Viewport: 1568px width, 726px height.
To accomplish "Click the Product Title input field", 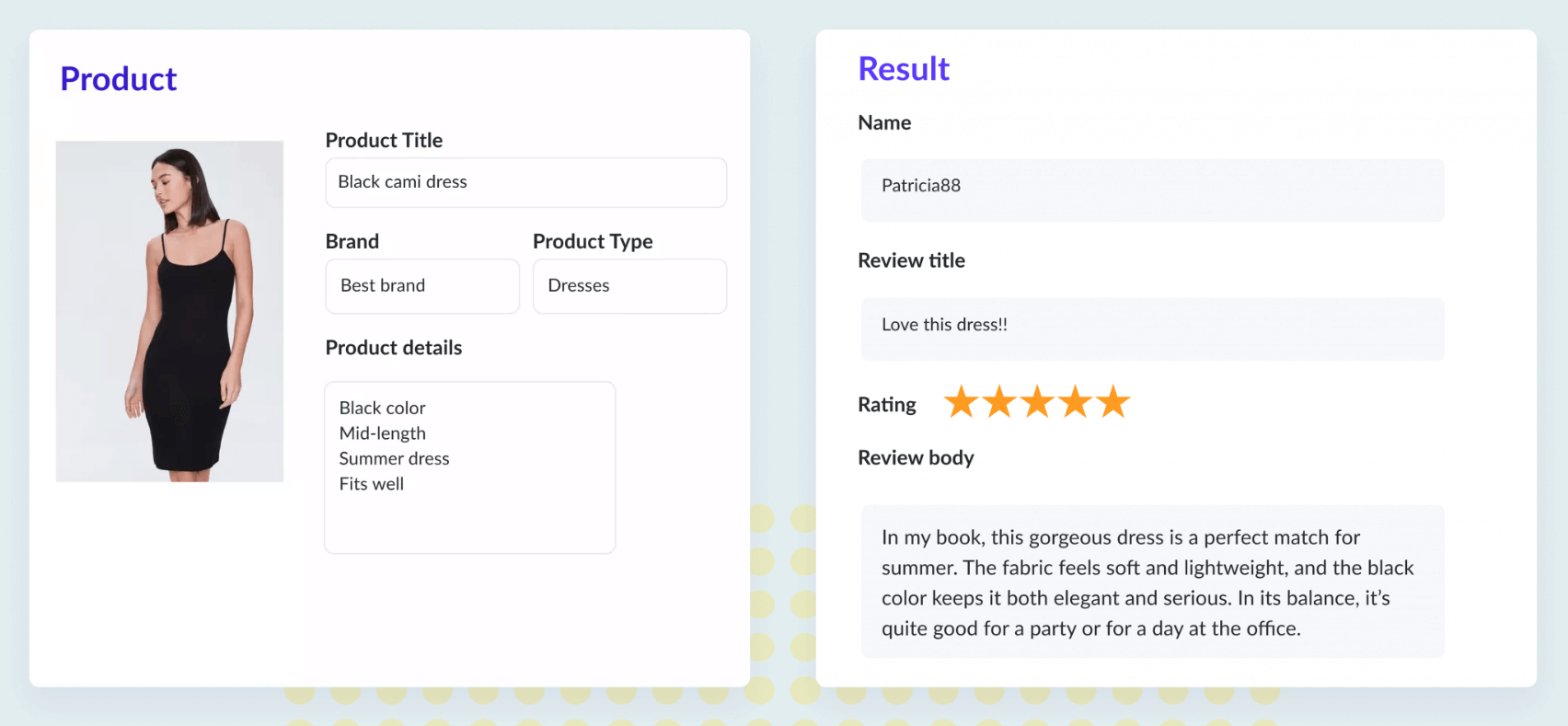I will click(525, 182).
